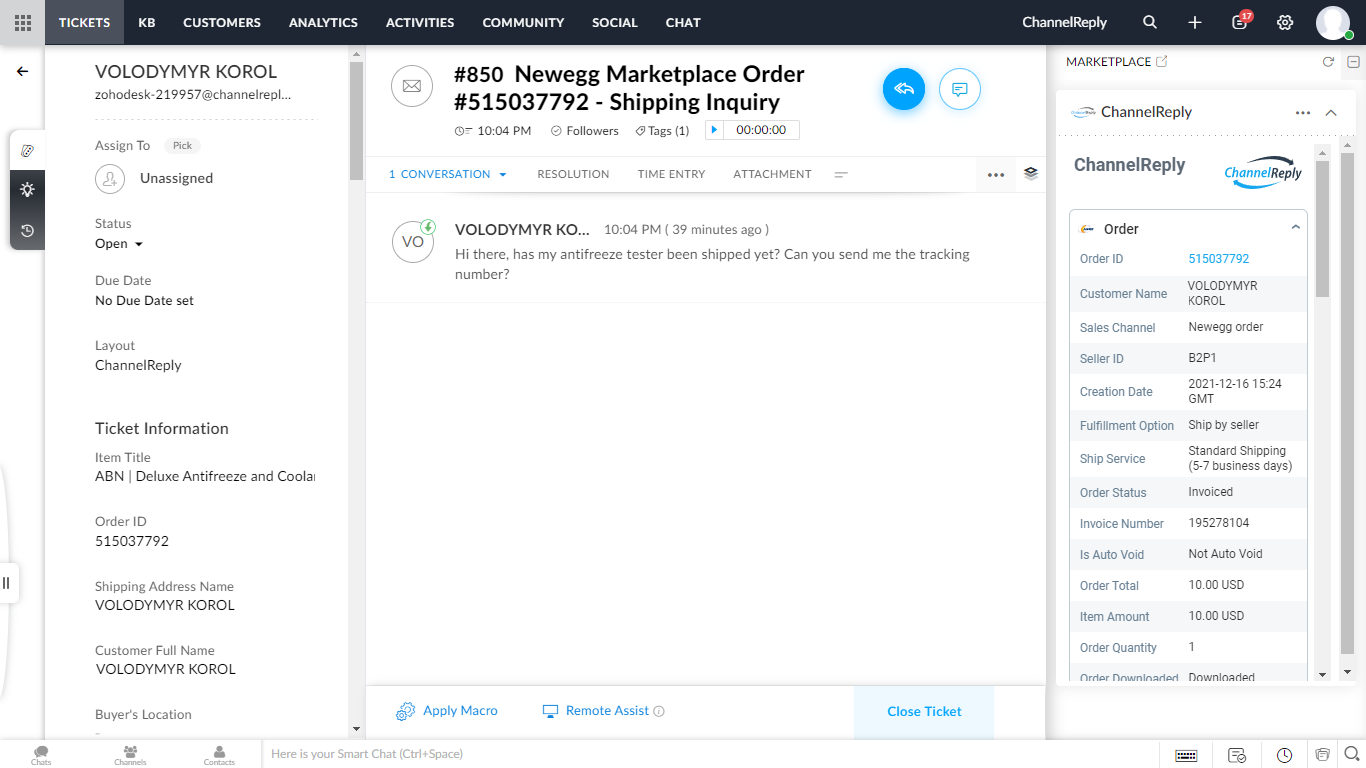Start the ticket timer play button
This screenshot has width=1366, height=768.
coord(714,130)
